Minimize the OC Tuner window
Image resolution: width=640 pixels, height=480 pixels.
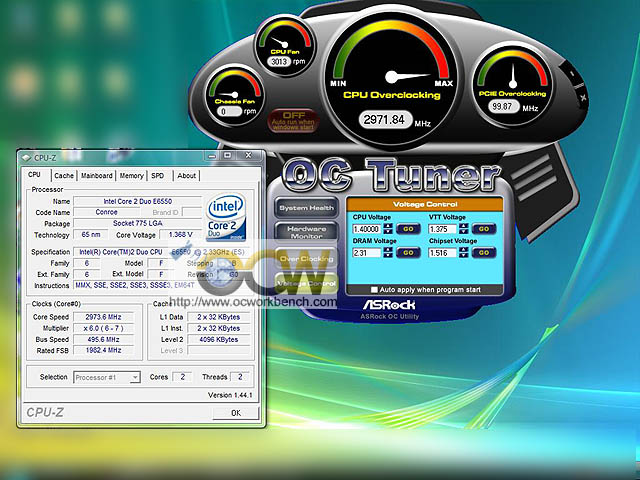point(572,74)
